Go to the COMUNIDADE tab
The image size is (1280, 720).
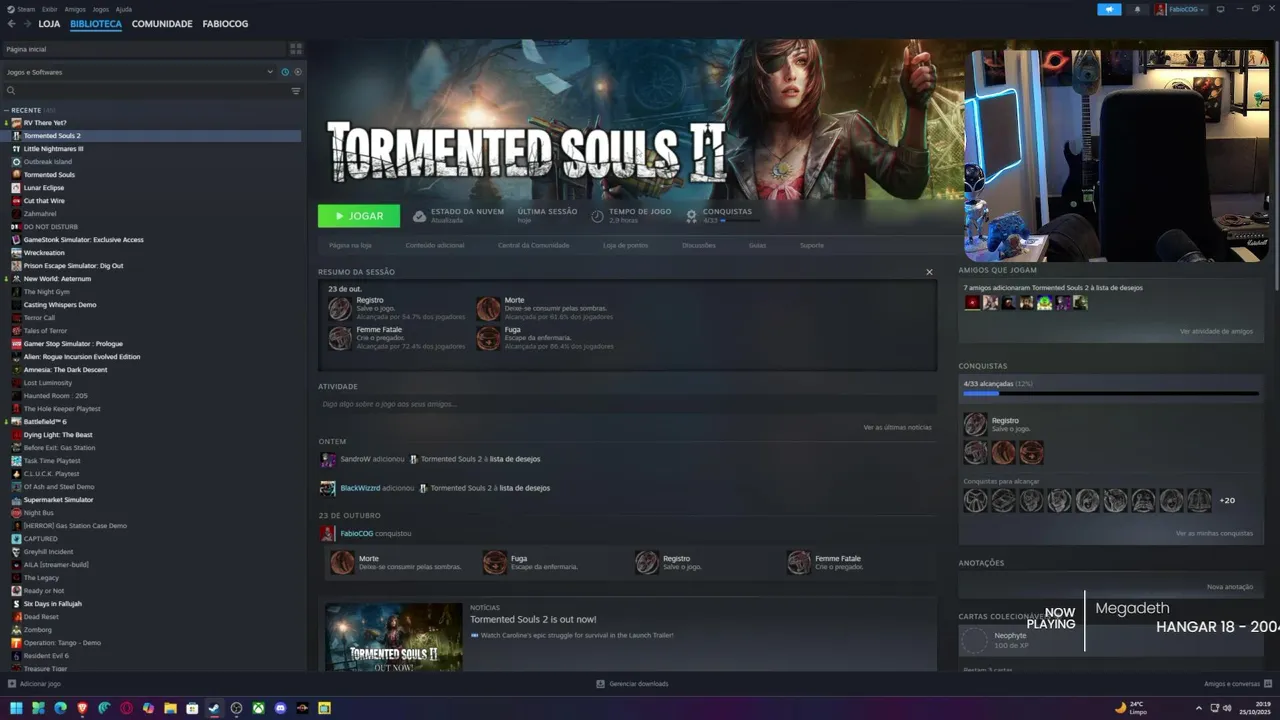point(162,23)
